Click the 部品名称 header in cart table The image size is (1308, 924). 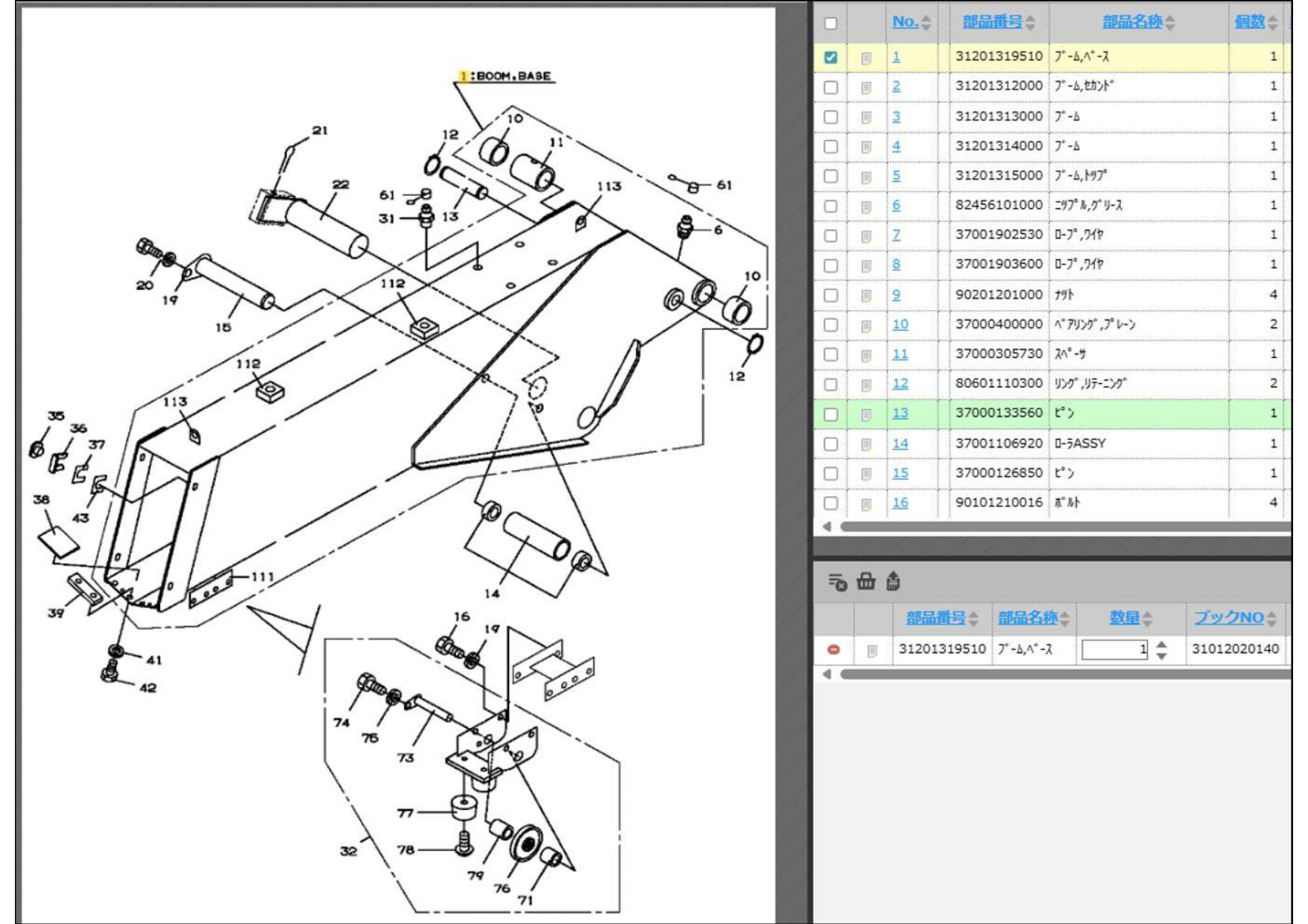[x=1027, y=618]
